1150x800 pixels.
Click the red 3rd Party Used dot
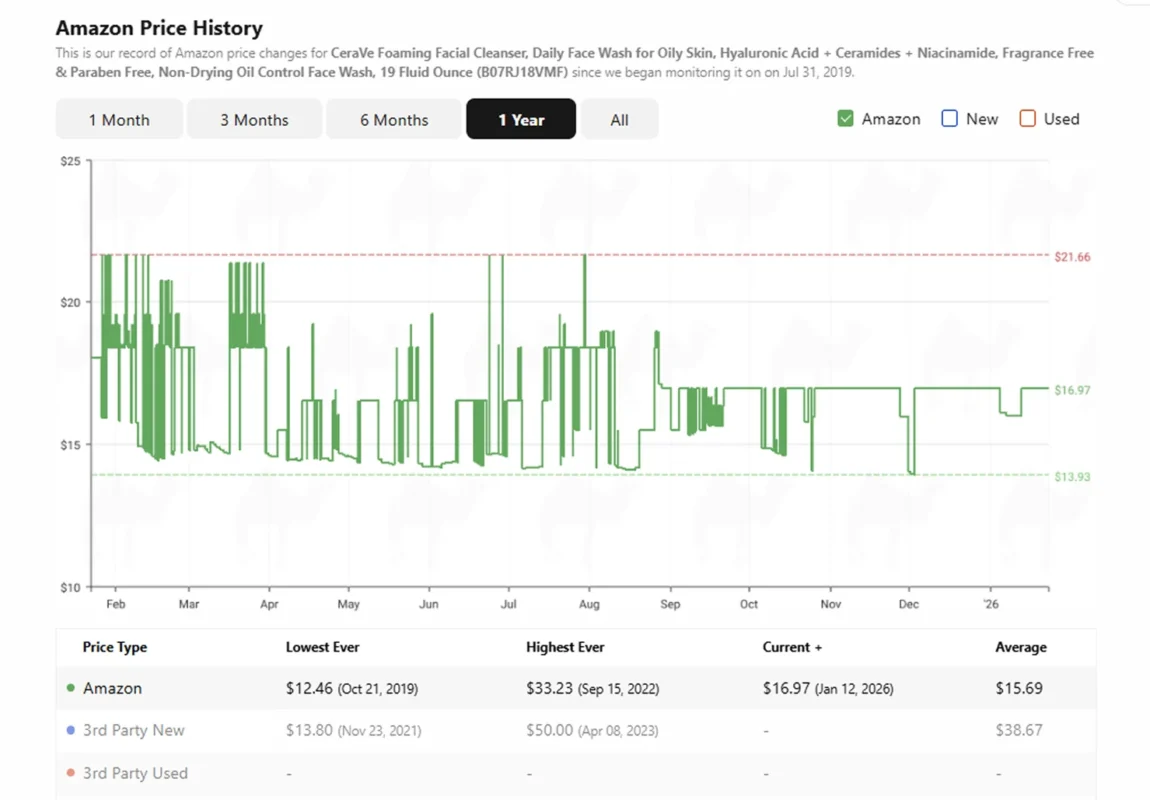coord(69,773)
